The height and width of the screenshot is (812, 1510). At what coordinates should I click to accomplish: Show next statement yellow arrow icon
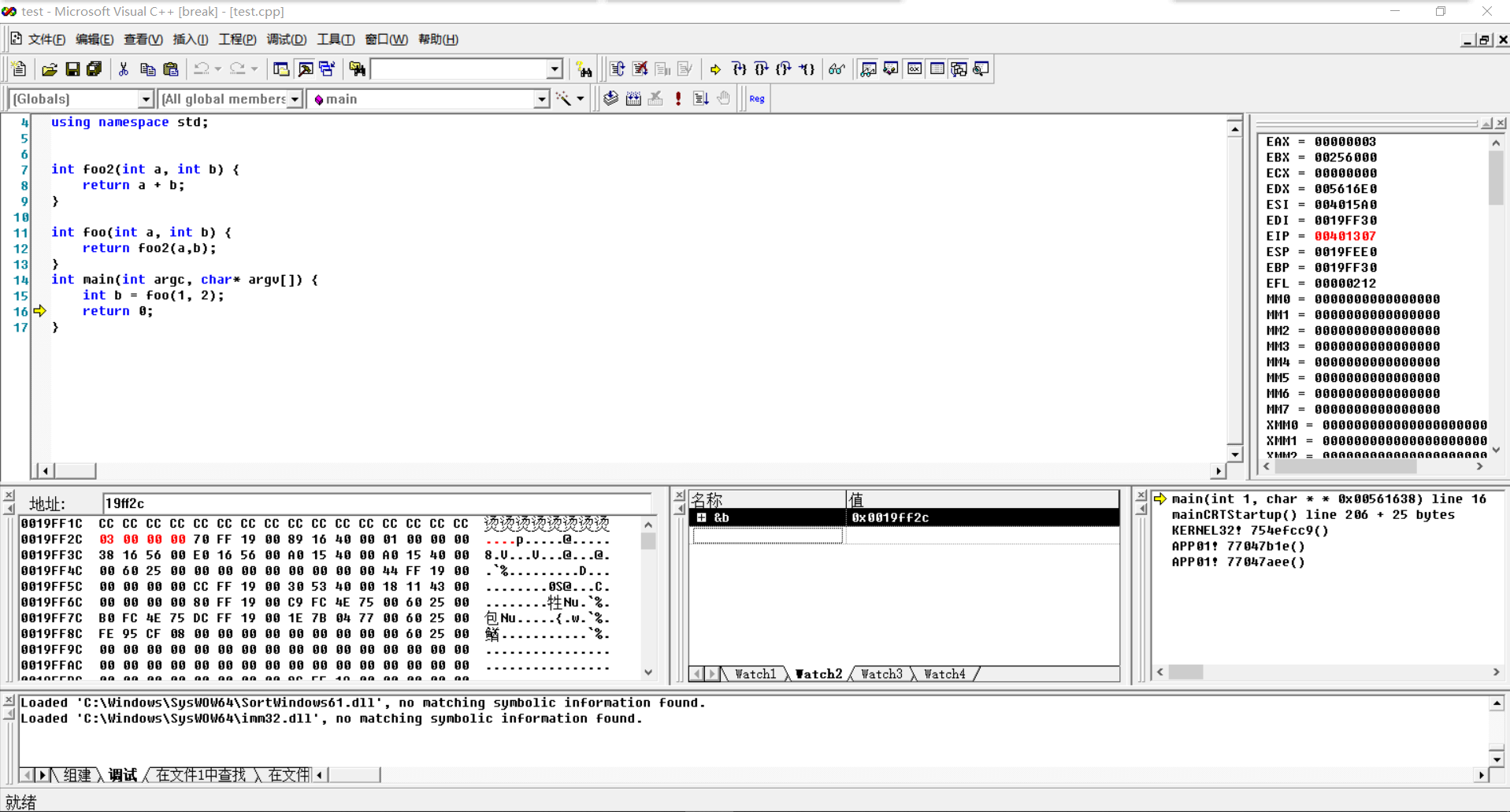coord(715,69)
